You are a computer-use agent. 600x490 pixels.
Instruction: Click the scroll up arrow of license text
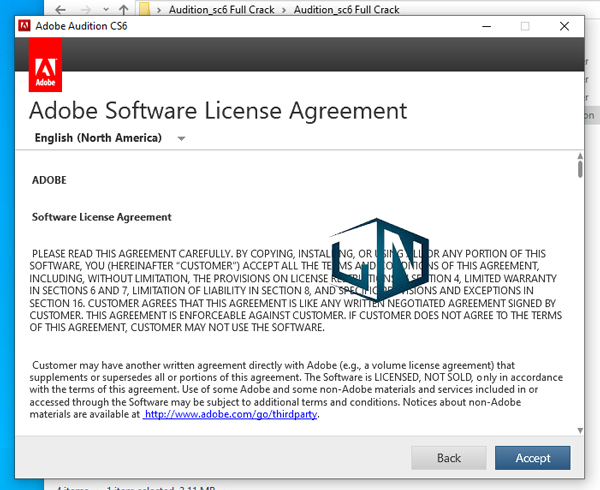[580, 156]
